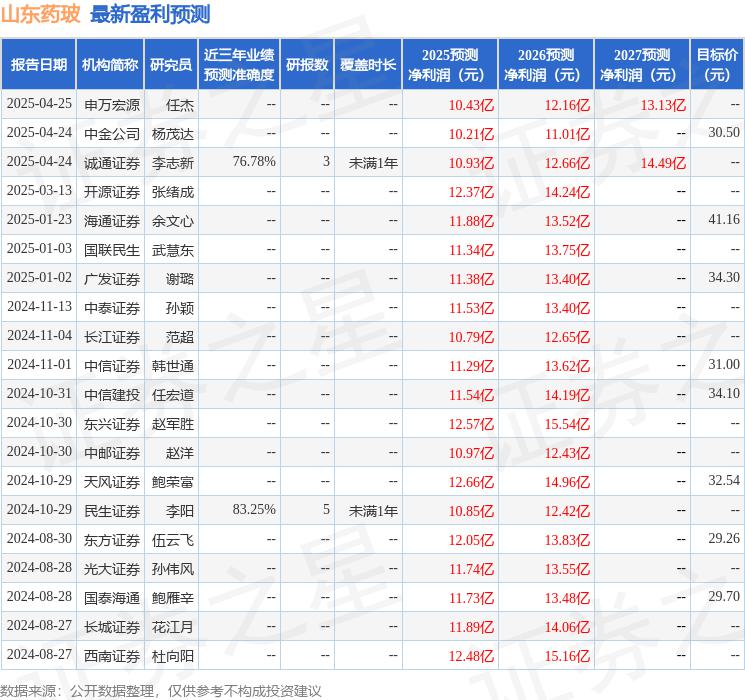
Task: Click the 数据来源 disclaimer footer text
Action: click(161, 690)
